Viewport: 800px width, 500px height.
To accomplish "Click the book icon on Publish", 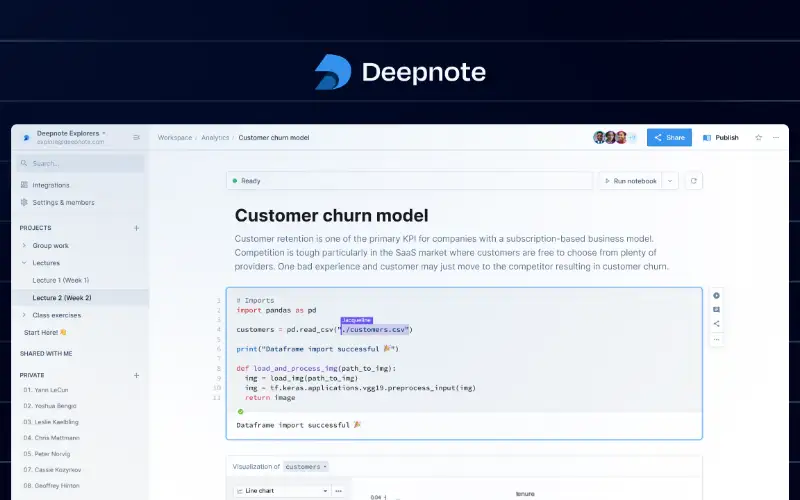I will 707,138.
